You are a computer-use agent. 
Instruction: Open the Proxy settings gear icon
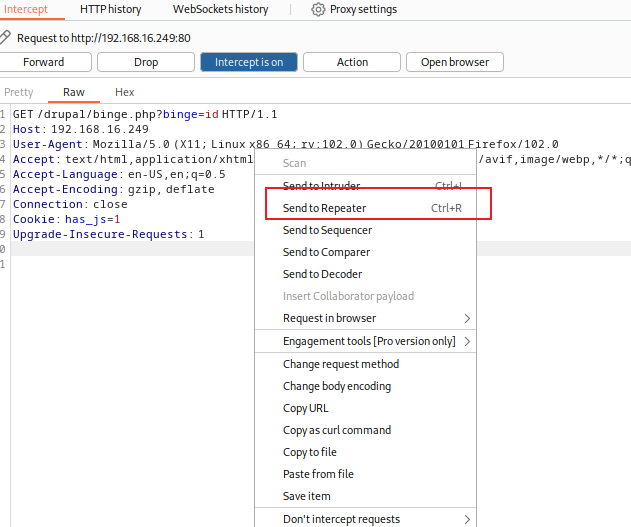(x=318, y=9)
